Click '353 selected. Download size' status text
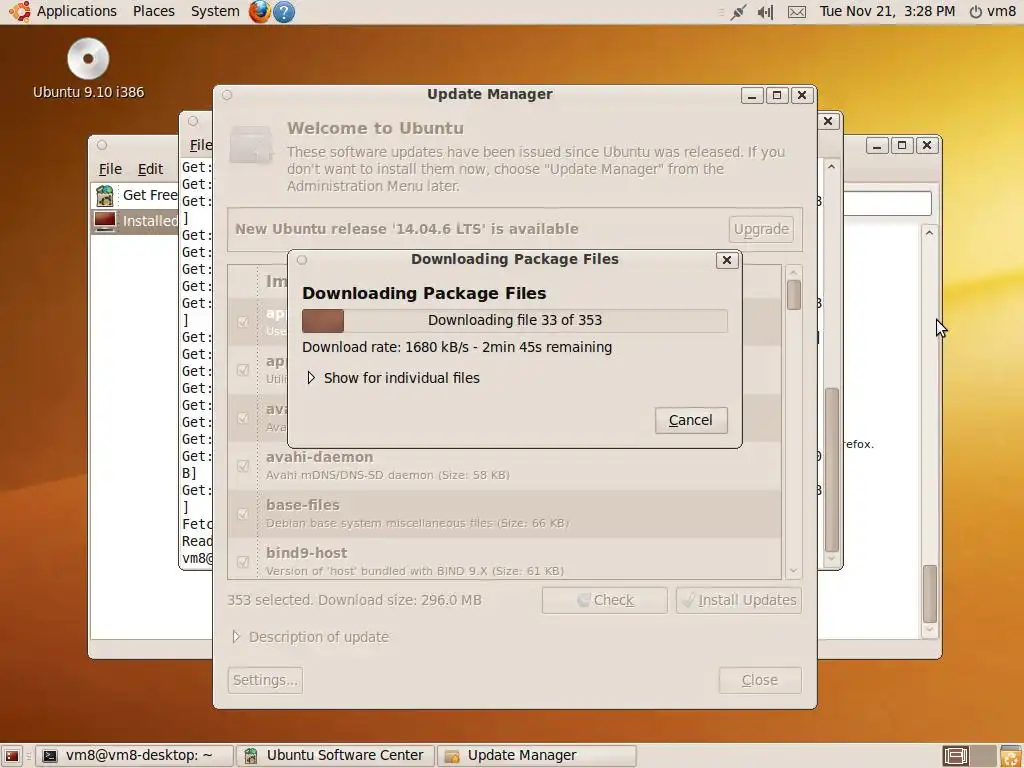Screen dimensions: 1024x768 [355, 600]
